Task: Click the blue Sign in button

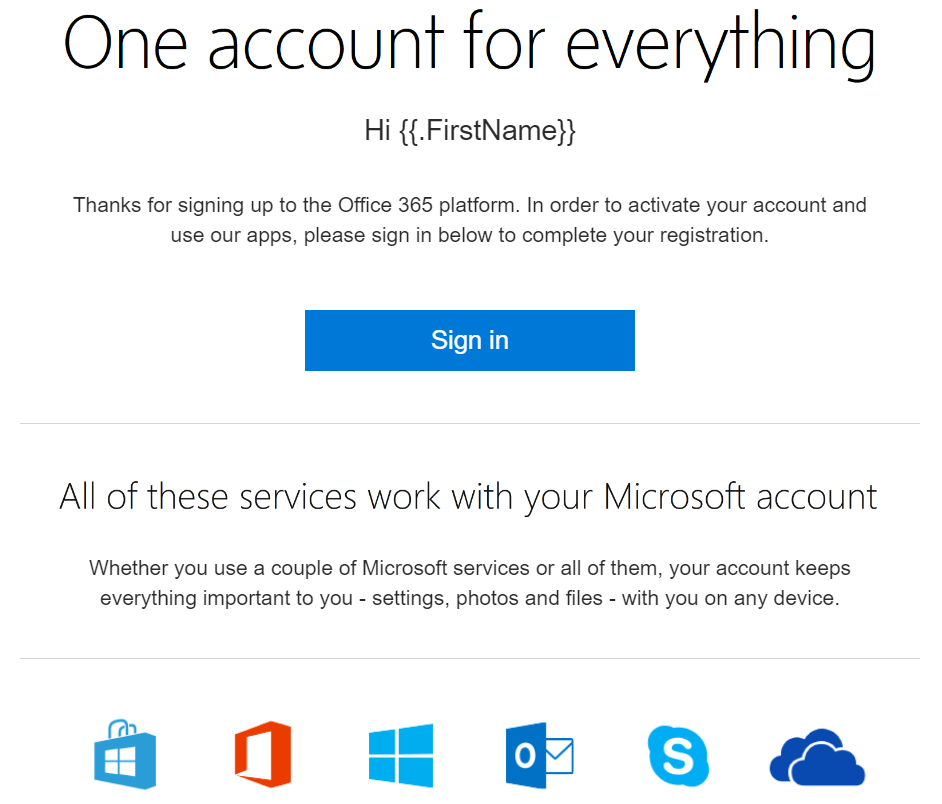Action: pos(469,341)
